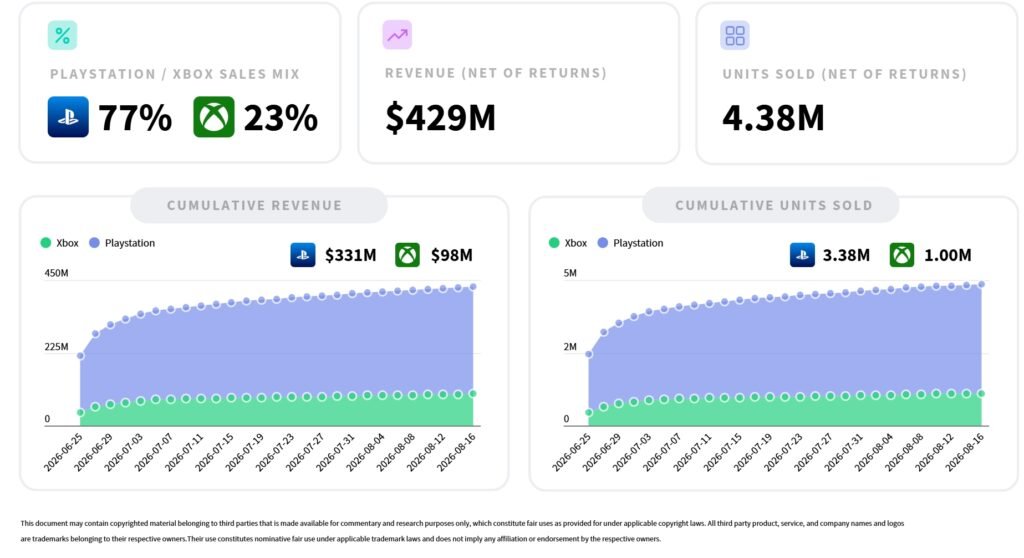Click last PlayStation data point in units chart

982,284
